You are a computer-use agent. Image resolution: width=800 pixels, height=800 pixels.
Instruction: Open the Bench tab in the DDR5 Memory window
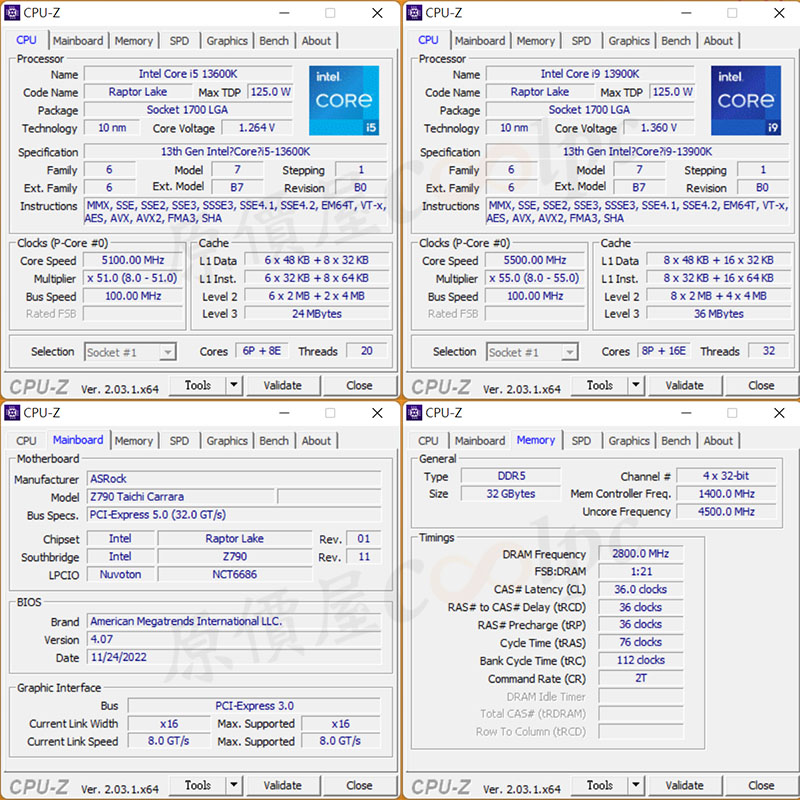[x=676, y=441]
